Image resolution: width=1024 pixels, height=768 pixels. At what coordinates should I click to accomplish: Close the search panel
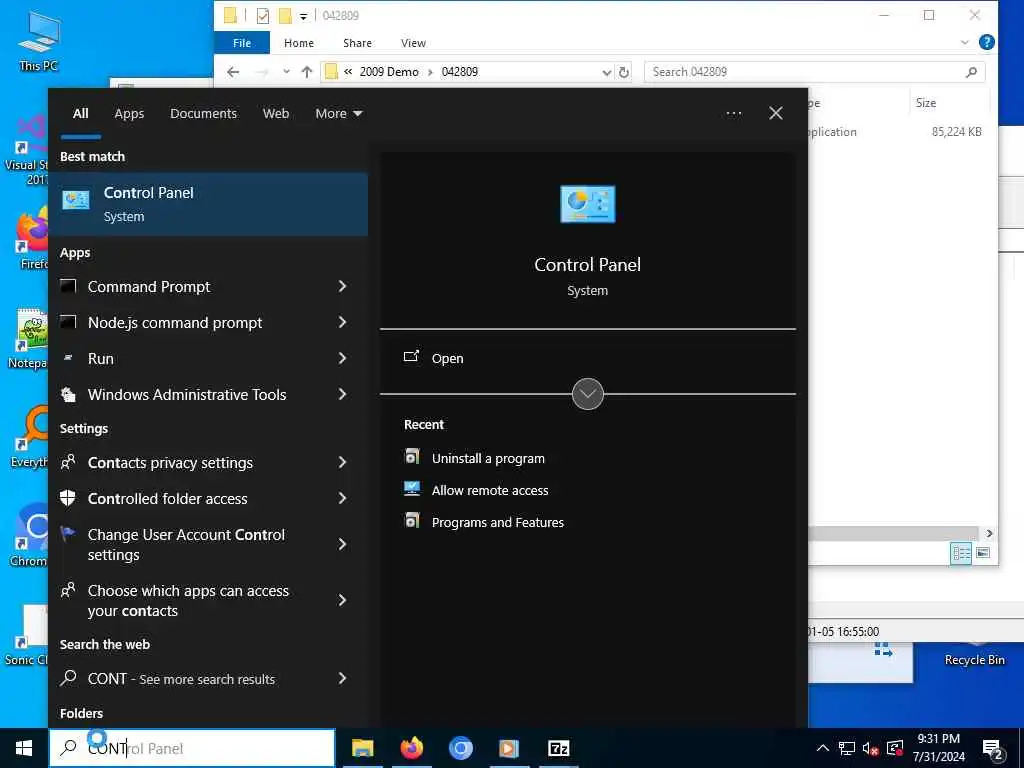coord(776,114)
